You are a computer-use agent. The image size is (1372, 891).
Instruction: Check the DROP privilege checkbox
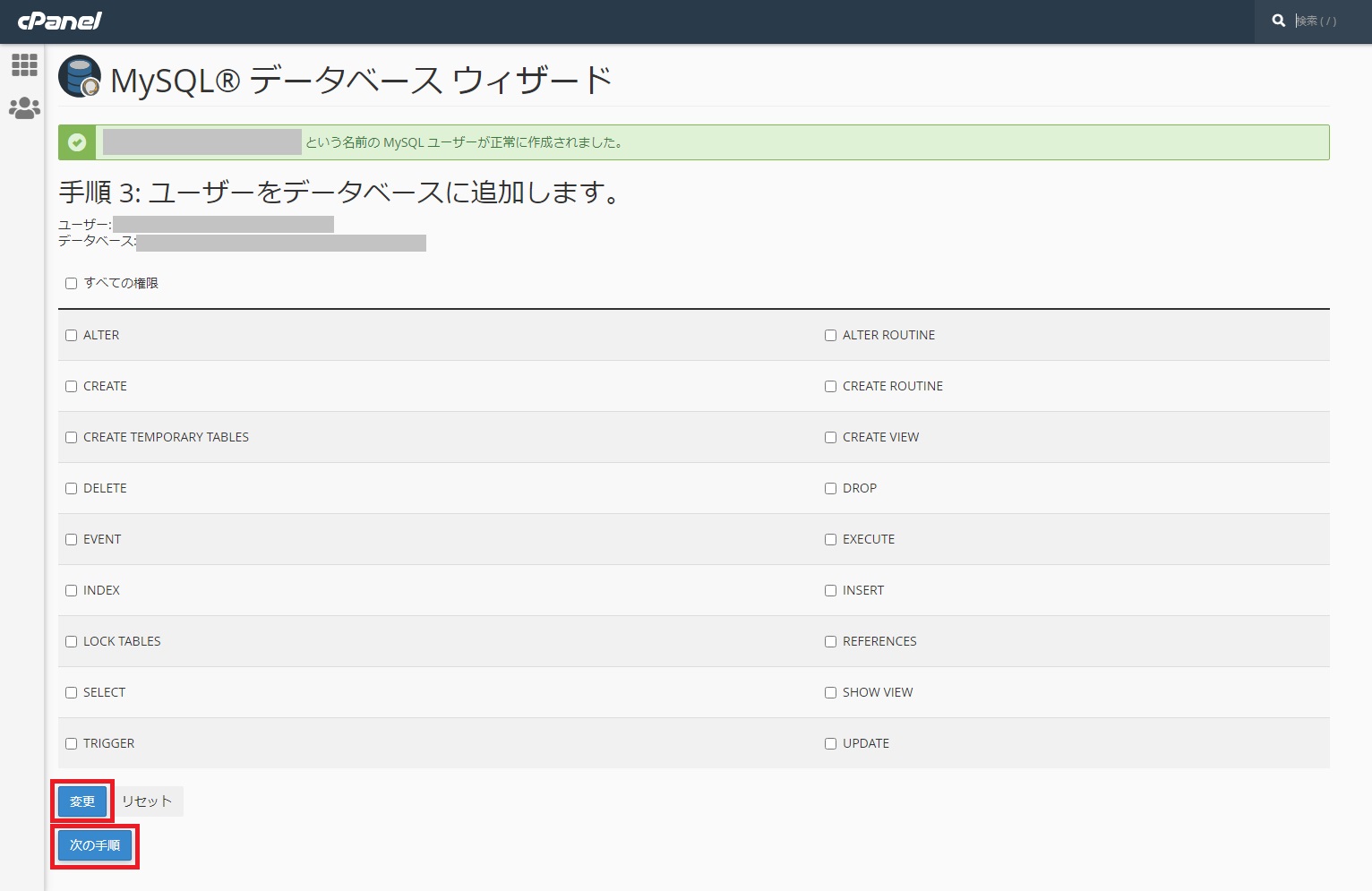pyautogui.click(x=830, y=488)
